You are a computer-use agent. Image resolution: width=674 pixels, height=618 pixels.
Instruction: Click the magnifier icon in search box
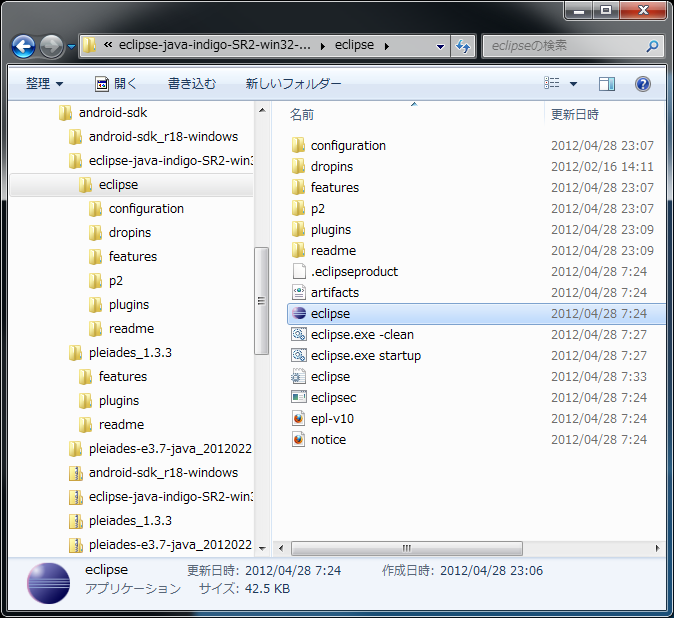click(652, 46)
